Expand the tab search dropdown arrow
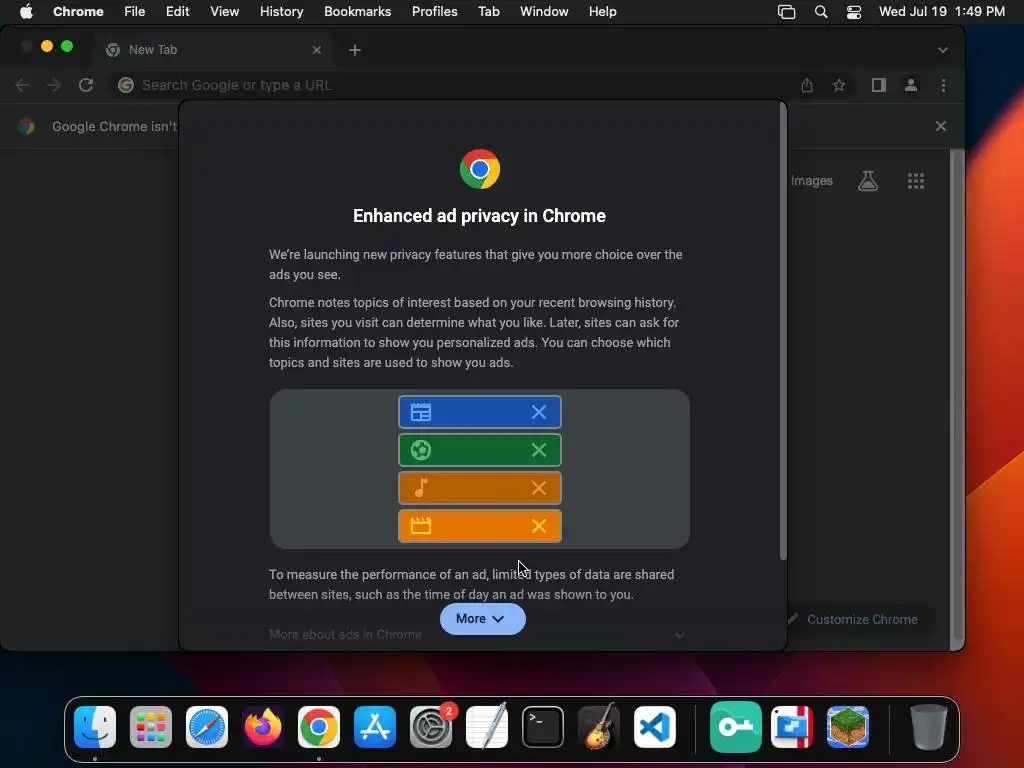 (942, 50)
